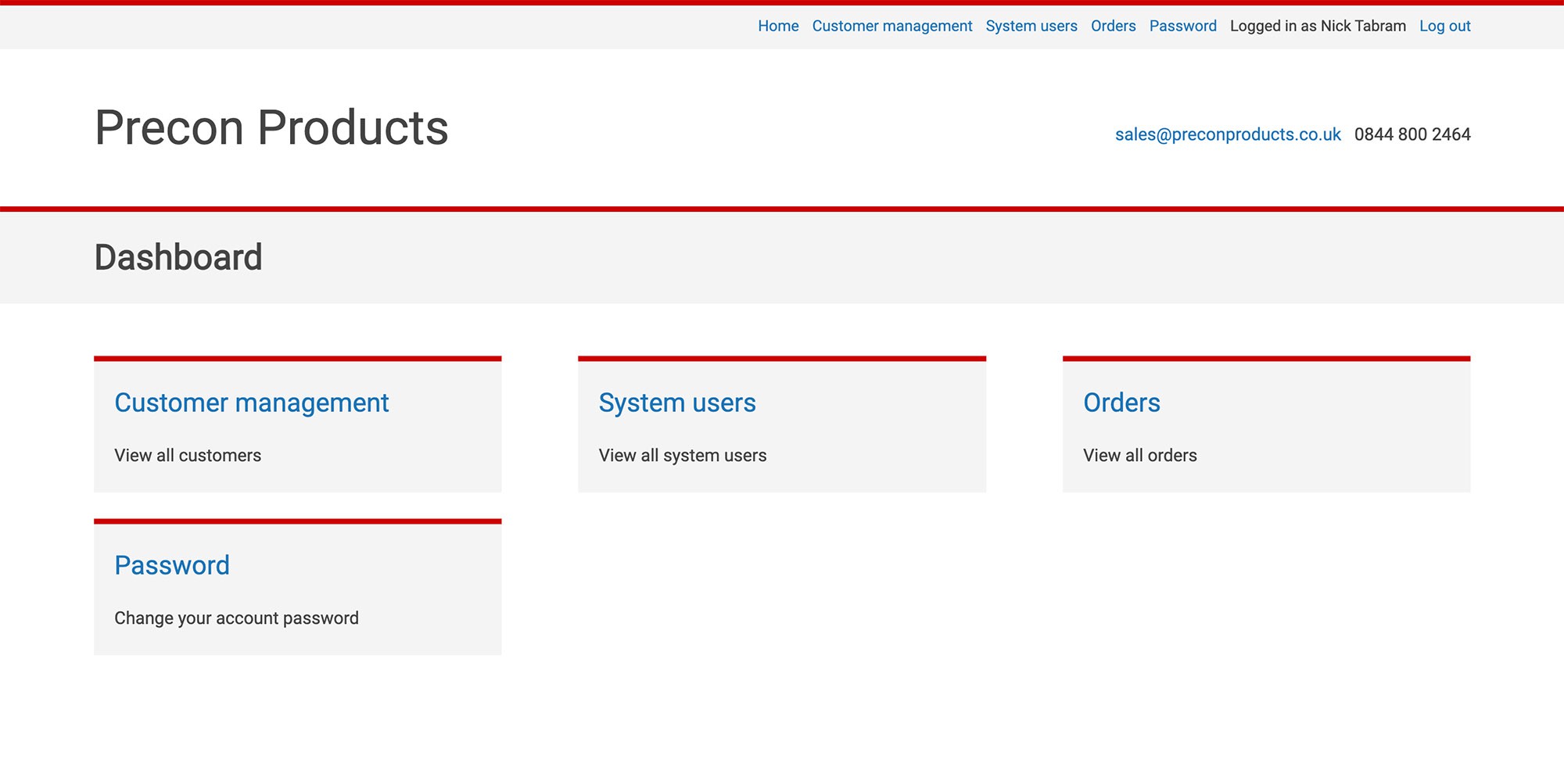Open the Customer management dashboard card heading
Image resolution: width=1564 pixels, height=784 pixels.
point(251,403)
